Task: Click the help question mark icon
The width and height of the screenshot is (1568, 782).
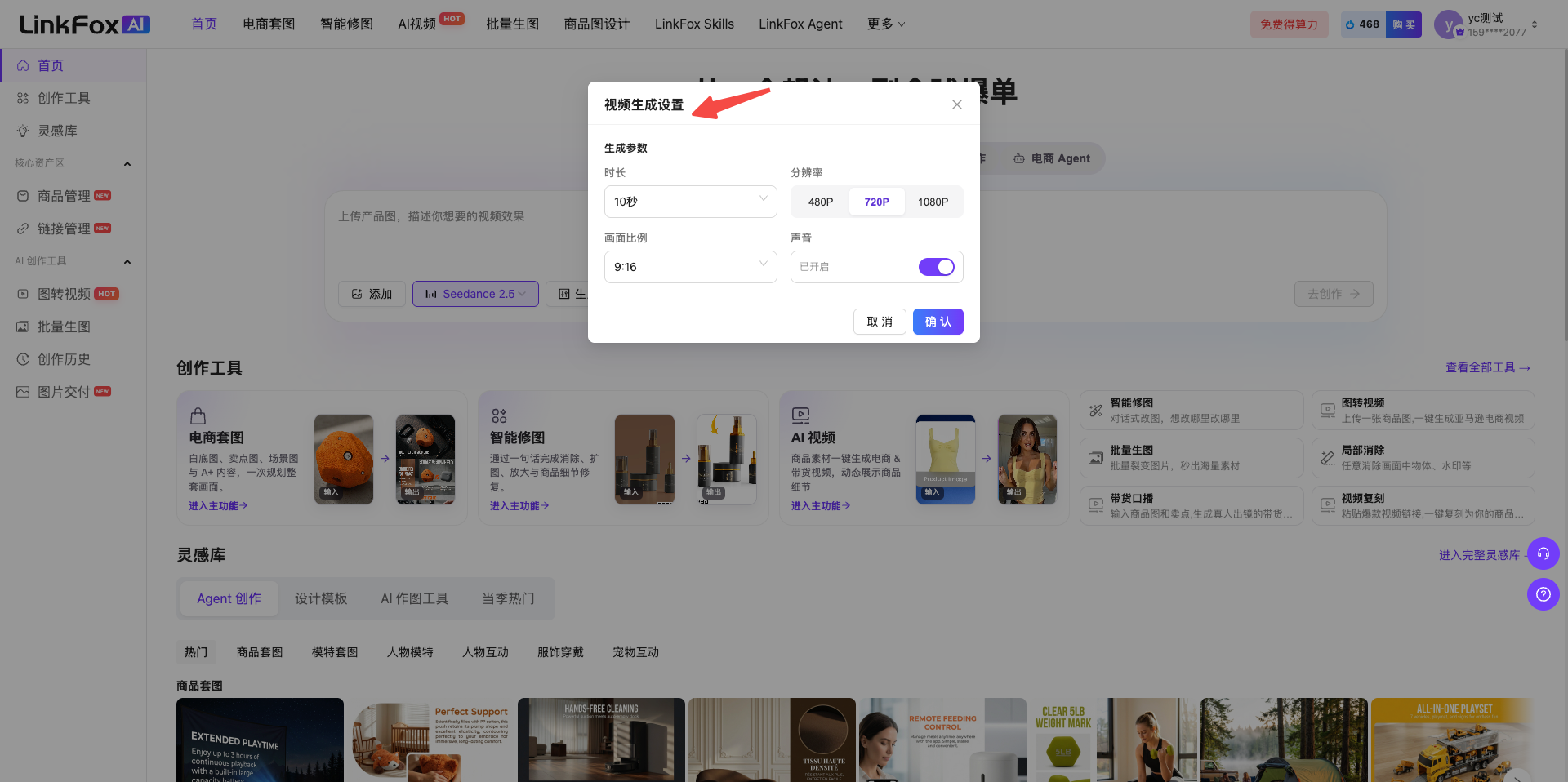Action: point(1543,594)
